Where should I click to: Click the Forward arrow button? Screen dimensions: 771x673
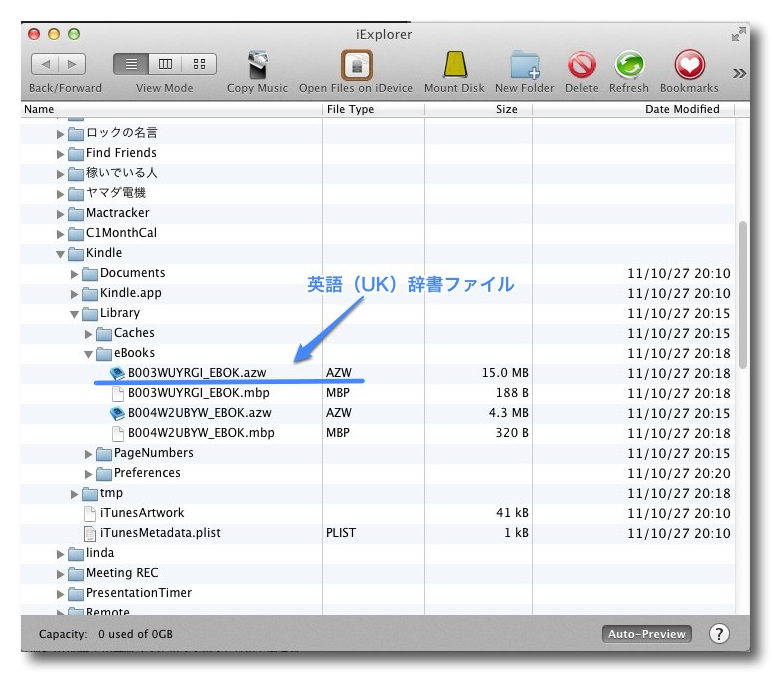click(x=72, y=64)
